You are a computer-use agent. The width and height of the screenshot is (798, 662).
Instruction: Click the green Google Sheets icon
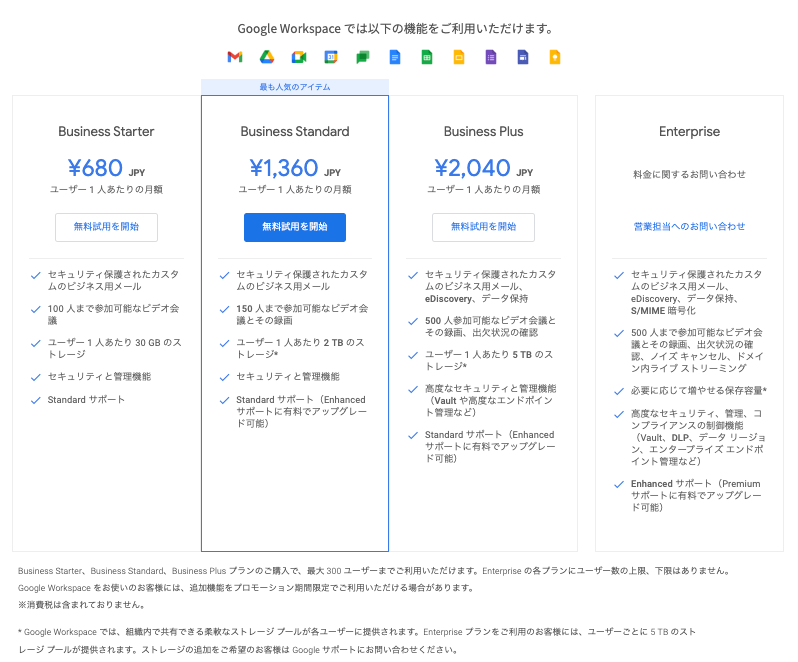(x=427, y=57)
